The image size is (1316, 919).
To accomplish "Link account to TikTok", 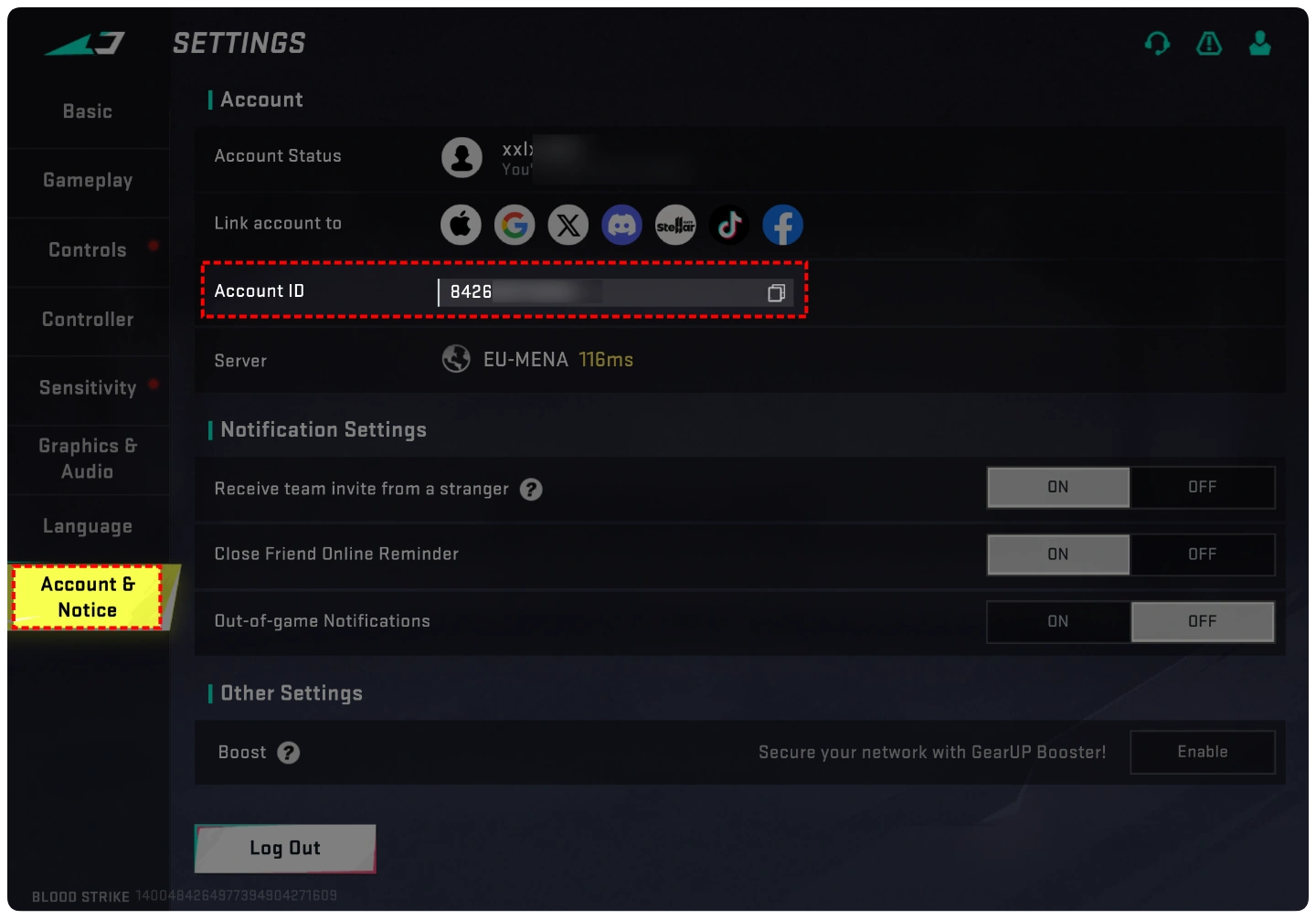I will pos(729,225).
